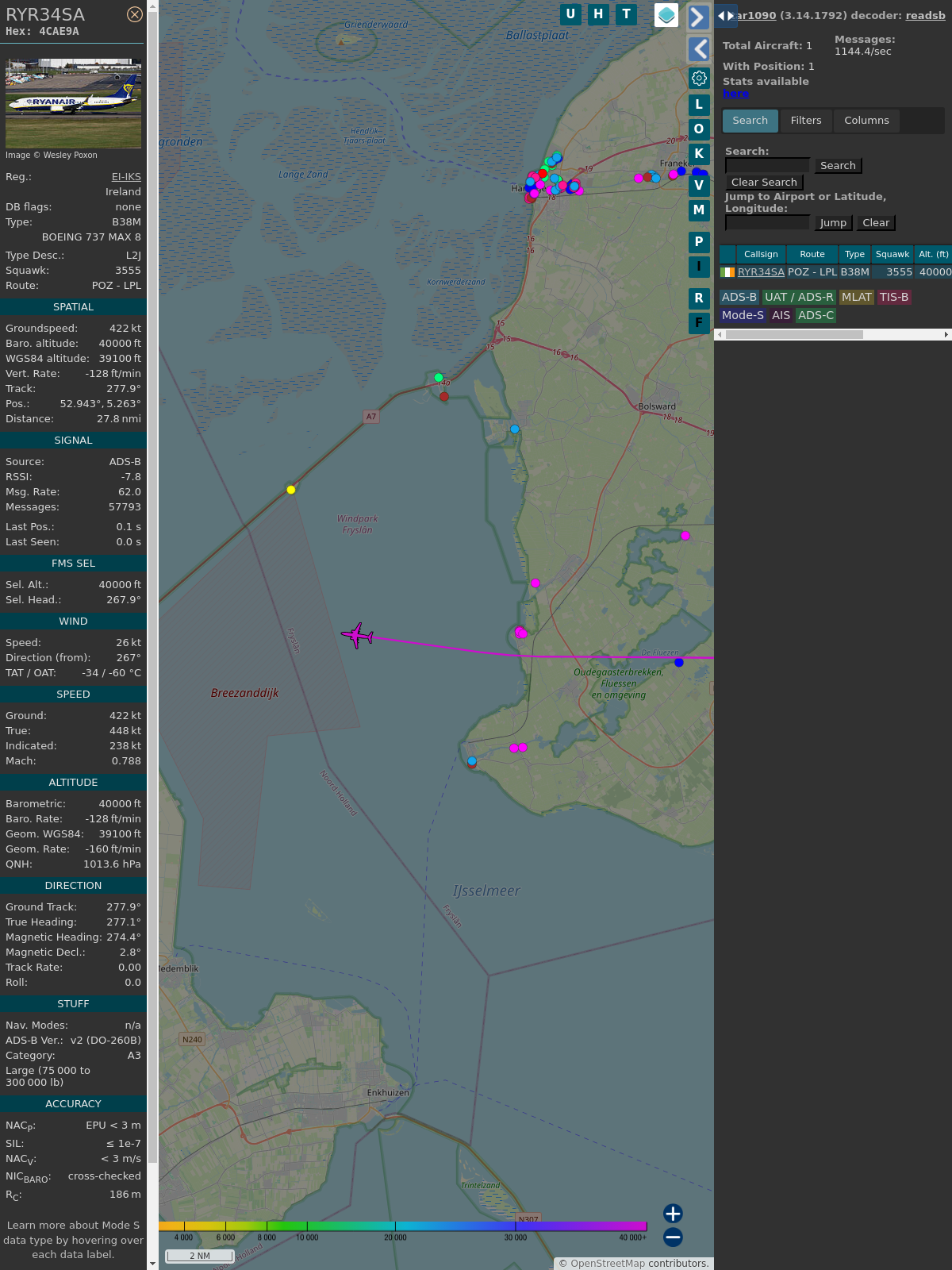
Task: Click the Irish flag in the table row
Action: 727,272
